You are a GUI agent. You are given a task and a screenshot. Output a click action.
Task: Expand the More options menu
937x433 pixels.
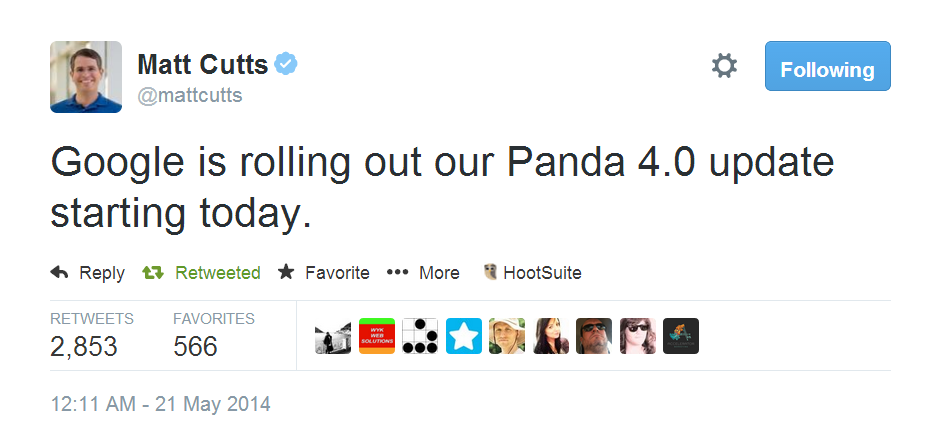[x=423, y=273]
